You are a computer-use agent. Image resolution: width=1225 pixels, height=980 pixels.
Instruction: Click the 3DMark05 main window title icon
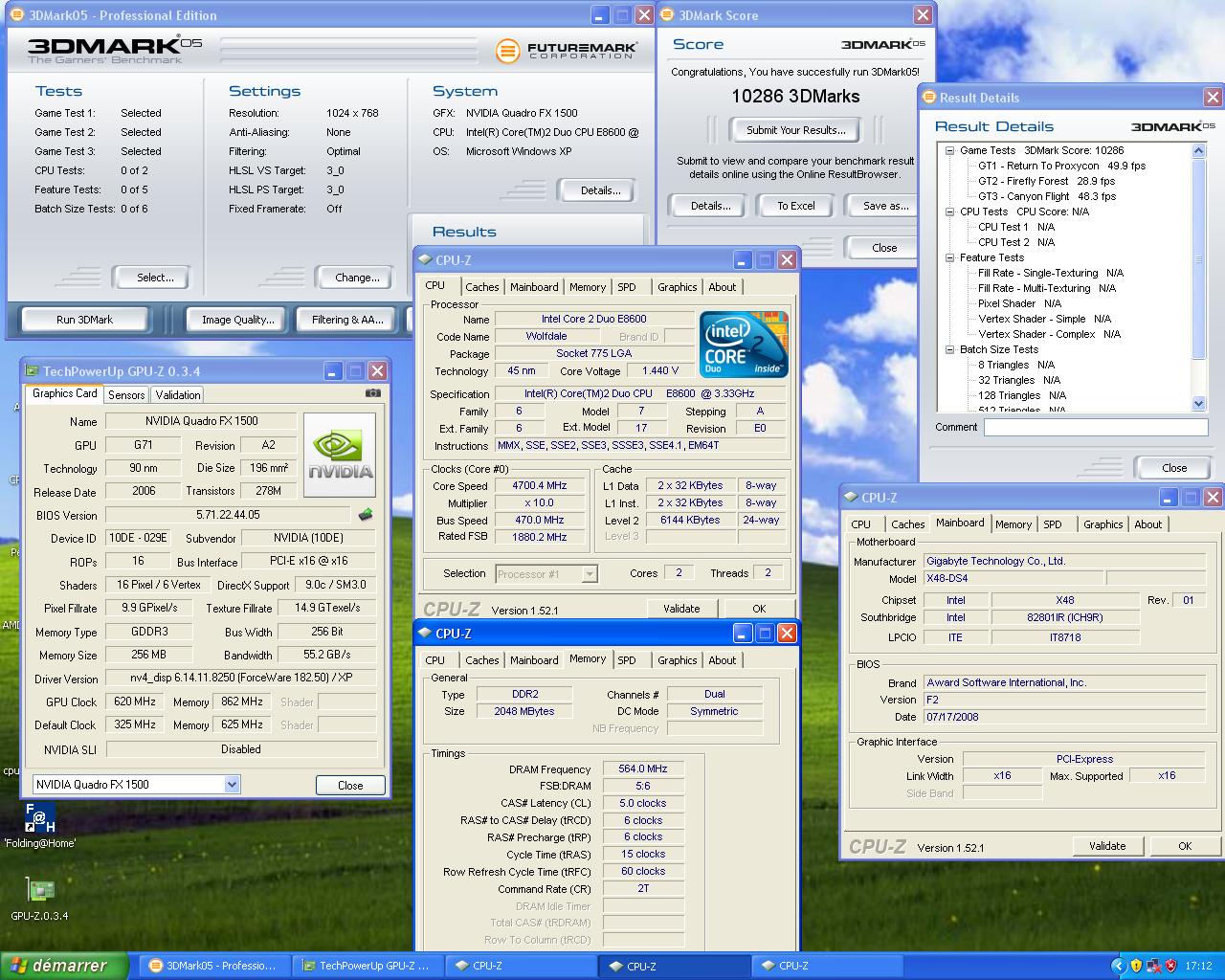click(x=17, y=15)
